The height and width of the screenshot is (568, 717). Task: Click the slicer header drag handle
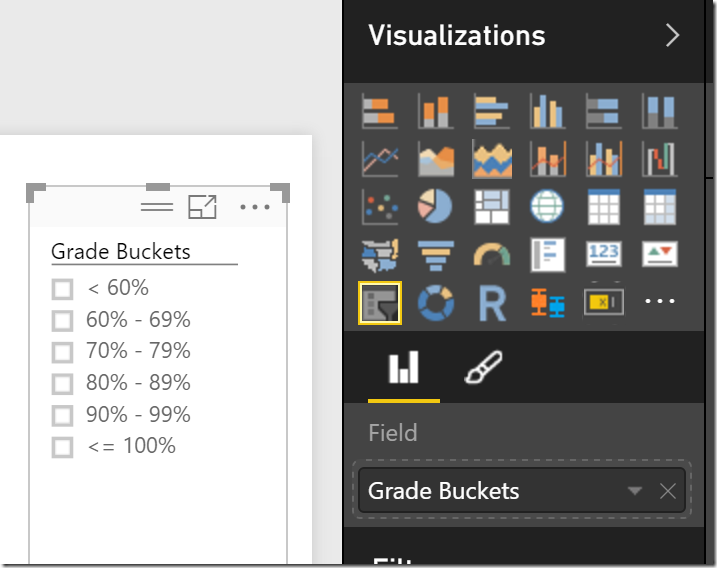pos(157,207)
